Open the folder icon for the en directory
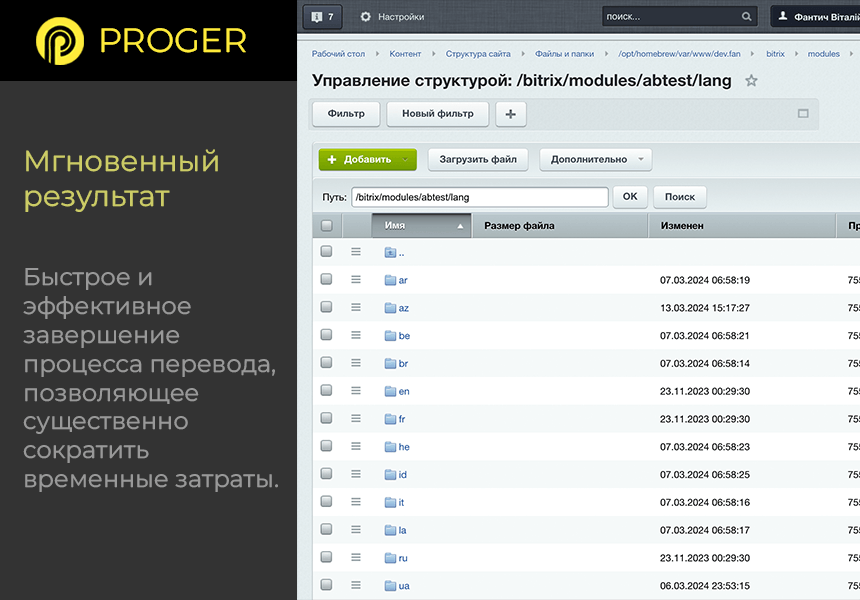 click(x=390, y=391)
